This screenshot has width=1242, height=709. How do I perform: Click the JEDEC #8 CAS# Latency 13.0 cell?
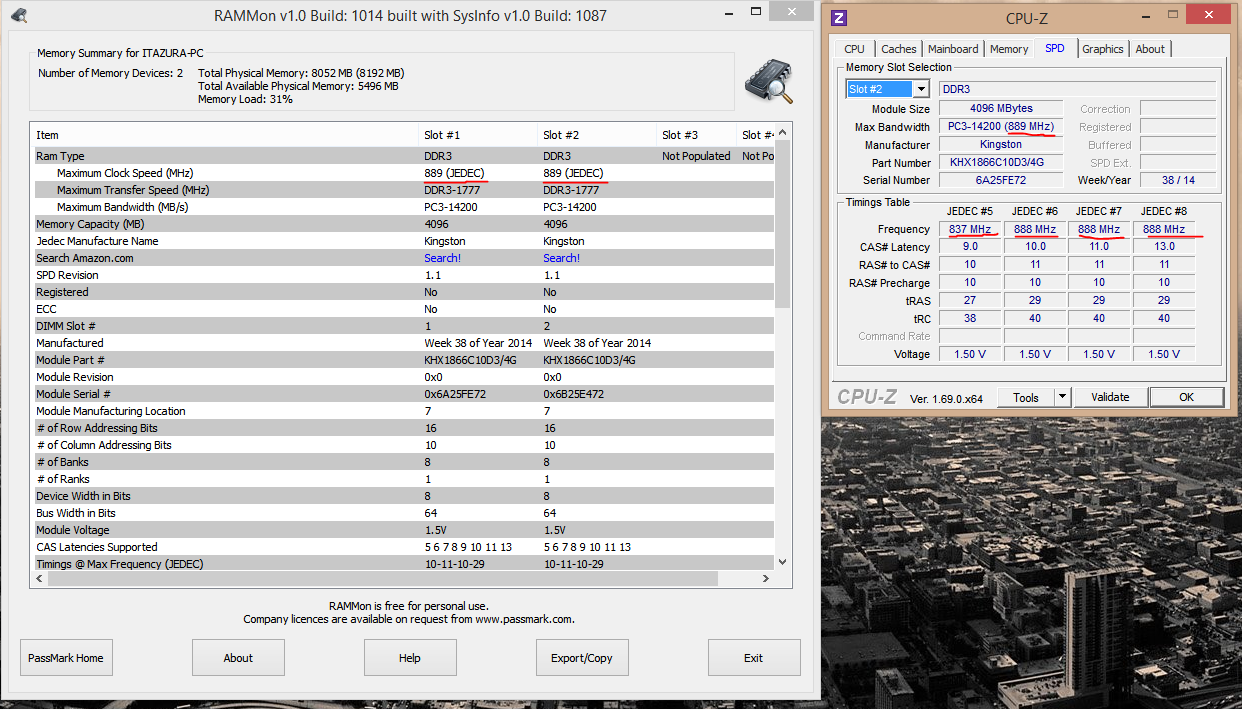[1163, 247]
